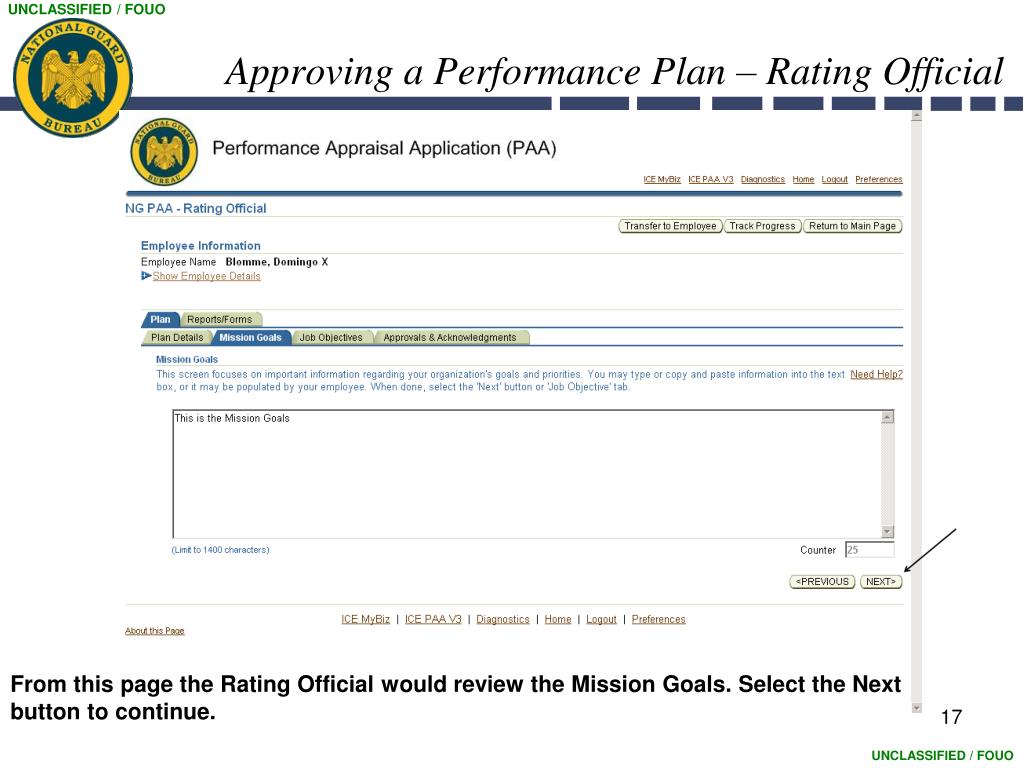Open Preferences footer link
This screenshot has height=768, width=1024.
(658, 619)
